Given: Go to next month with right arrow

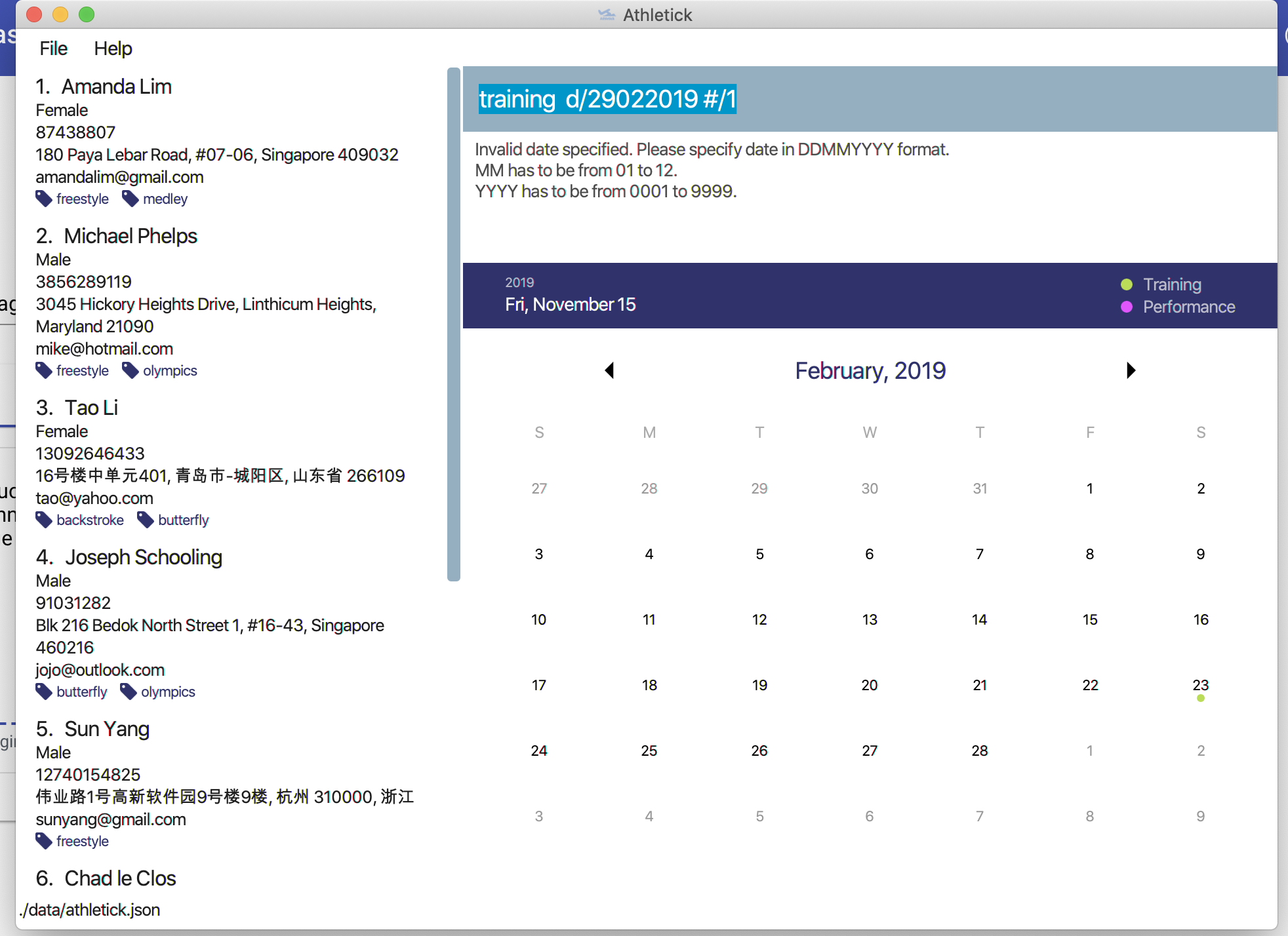Looking at the screenshot, I should pyautogui.click(x=1131, y=370).
